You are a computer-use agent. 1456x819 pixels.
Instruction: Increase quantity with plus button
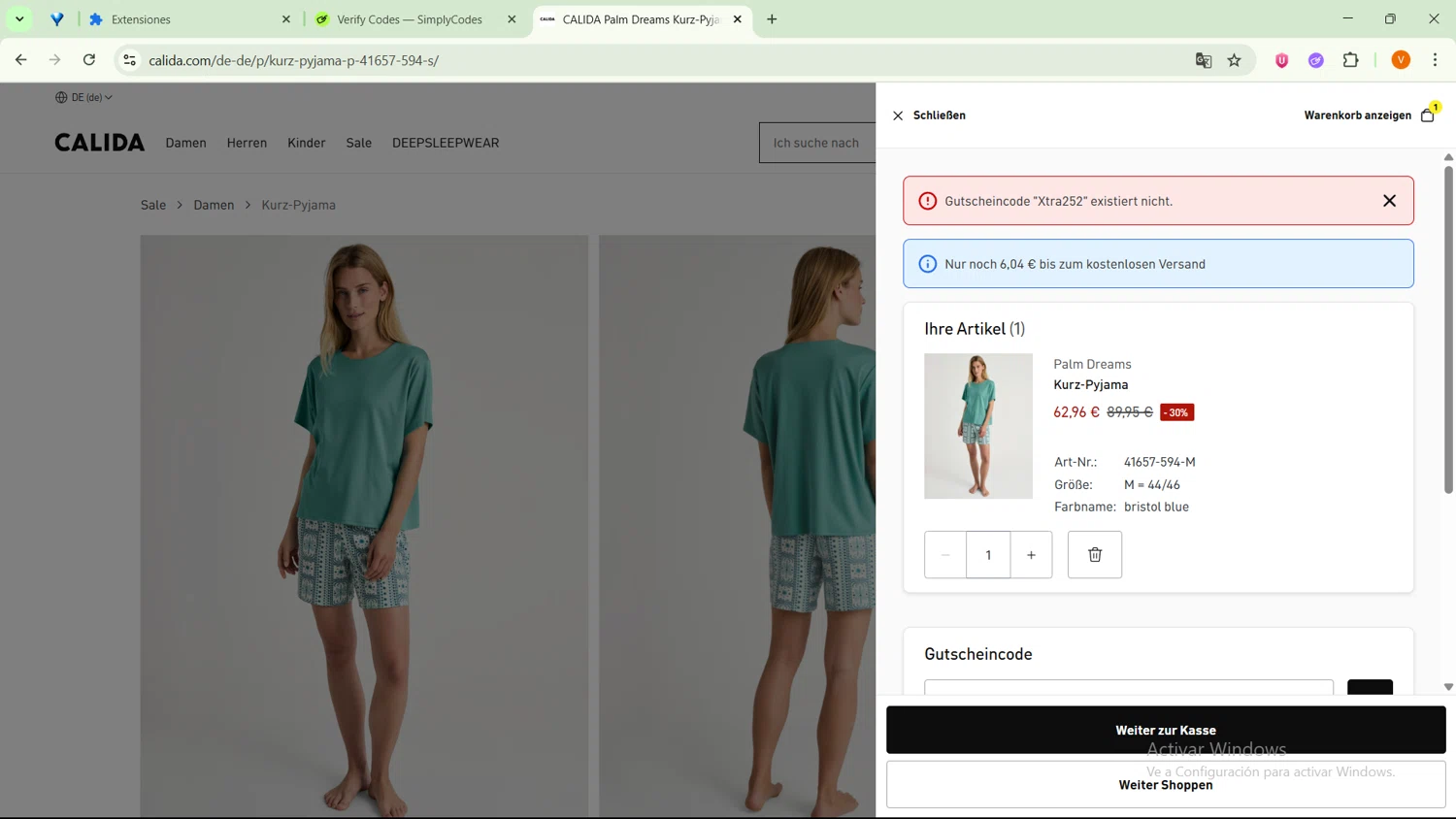1031,555
